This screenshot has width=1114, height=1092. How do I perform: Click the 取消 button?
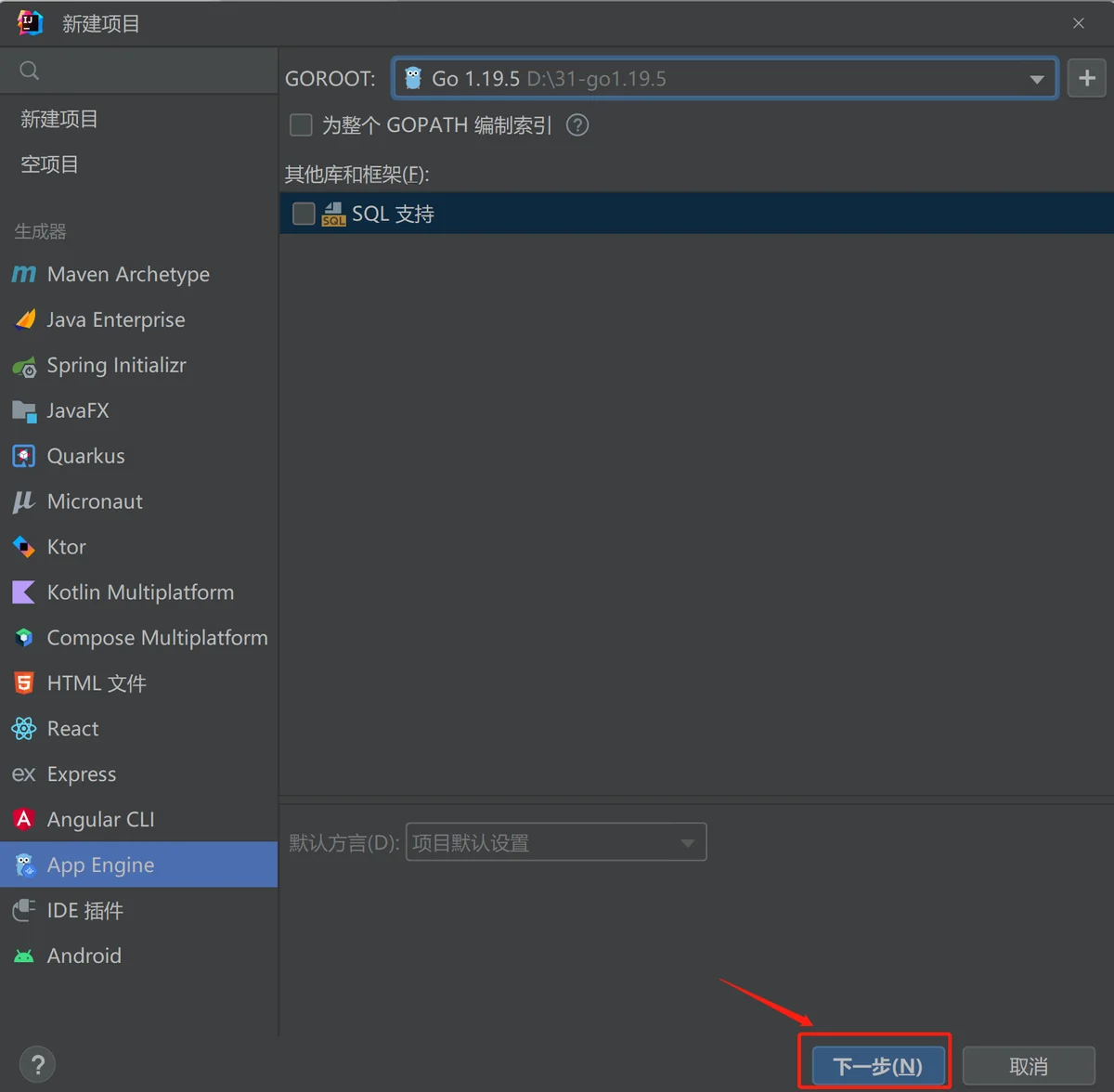(x=1029, y=1066)
